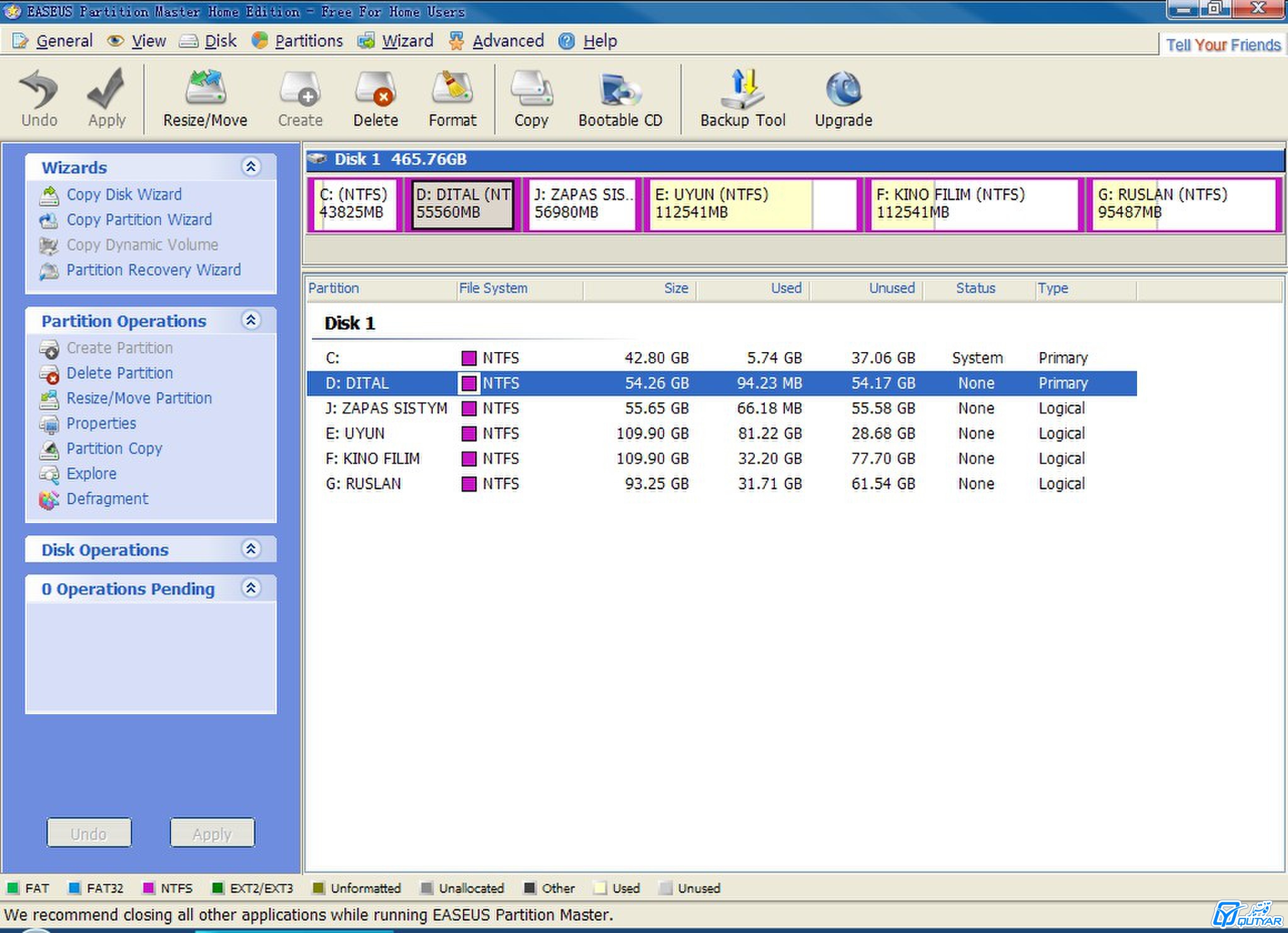
Task: Click the Undo toolbar icon
Action: [39, 99]
